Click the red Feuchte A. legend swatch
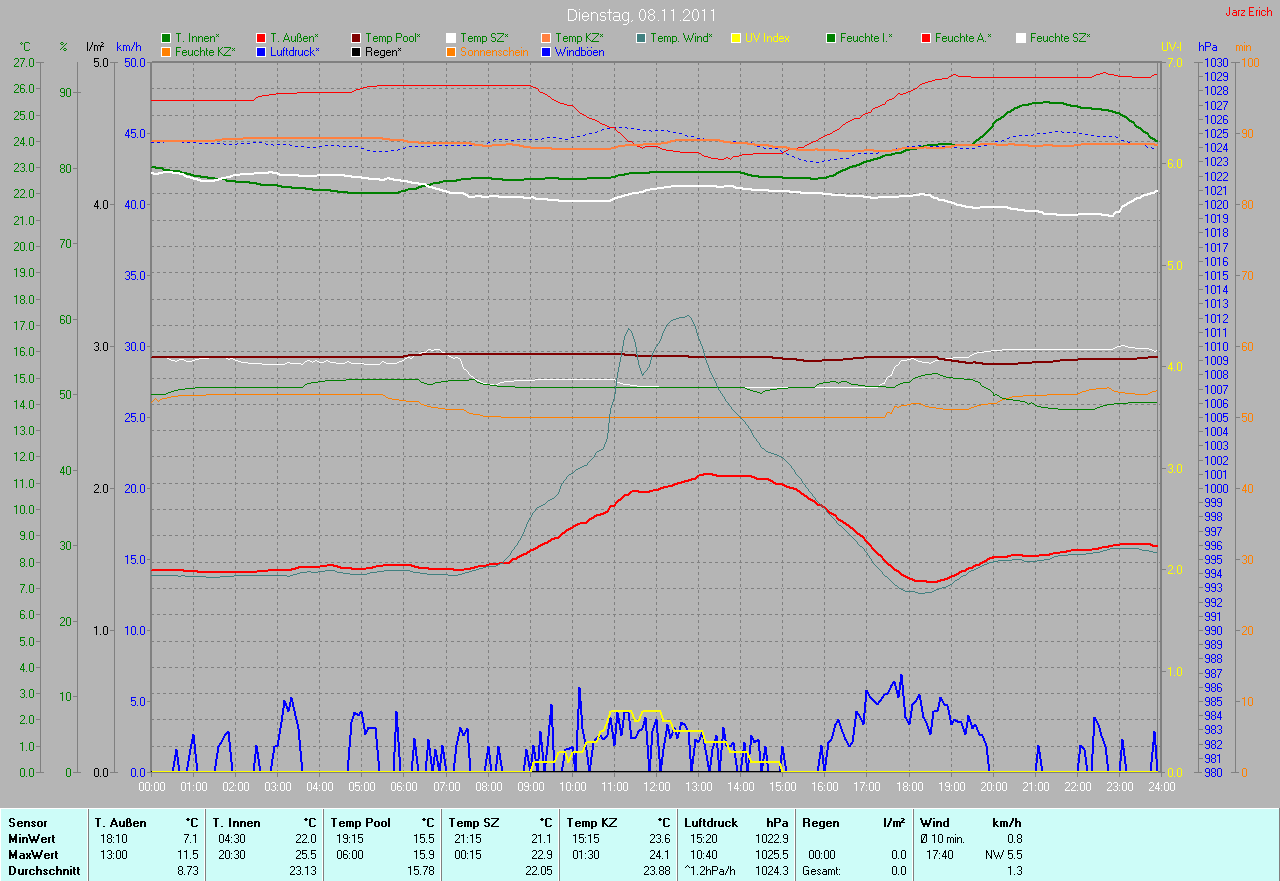The width and height of the screenshot is (1280, 881). (x=926, y=38)
